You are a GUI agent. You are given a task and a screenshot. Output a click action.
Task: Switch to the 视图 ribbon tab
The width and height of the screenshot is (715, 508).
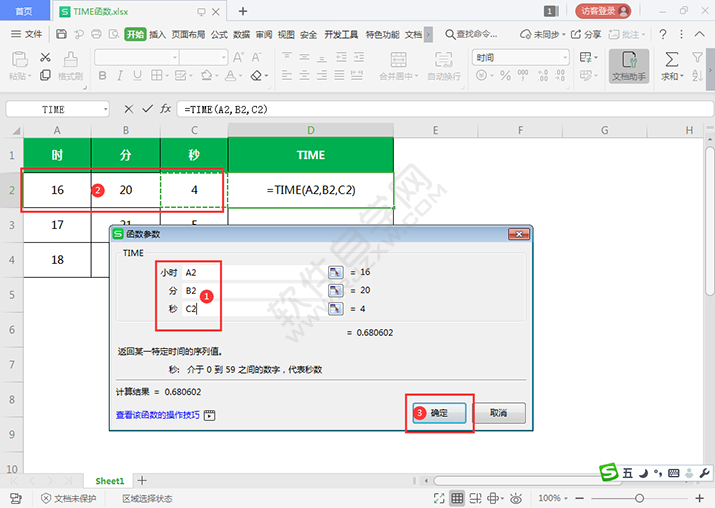(286, 34)
